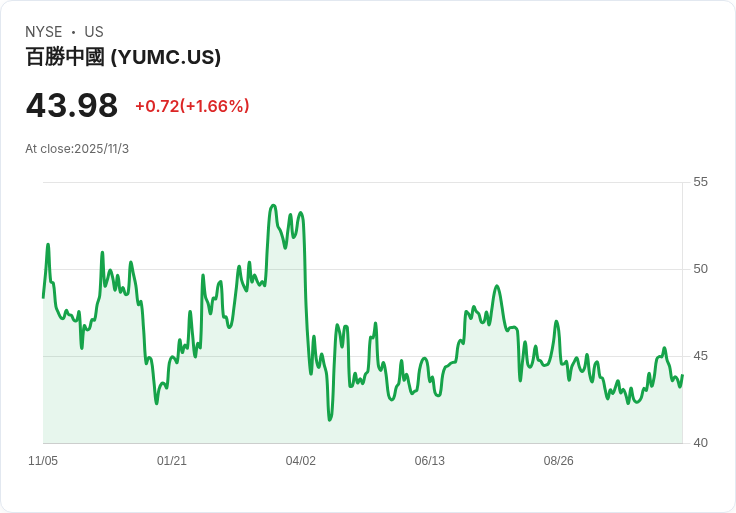Select the 06/13 date on the x-axis
The width and height of the screenshot is (736, 513).
(430, 461)
